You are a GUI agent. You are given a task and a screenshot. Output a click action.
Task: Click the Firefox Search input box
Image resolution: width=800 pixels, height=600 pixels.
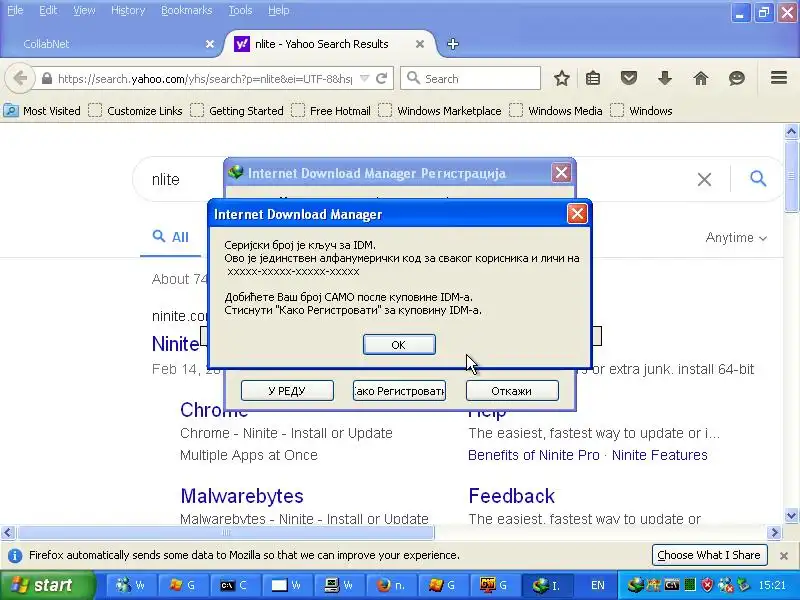coord(470,79)
